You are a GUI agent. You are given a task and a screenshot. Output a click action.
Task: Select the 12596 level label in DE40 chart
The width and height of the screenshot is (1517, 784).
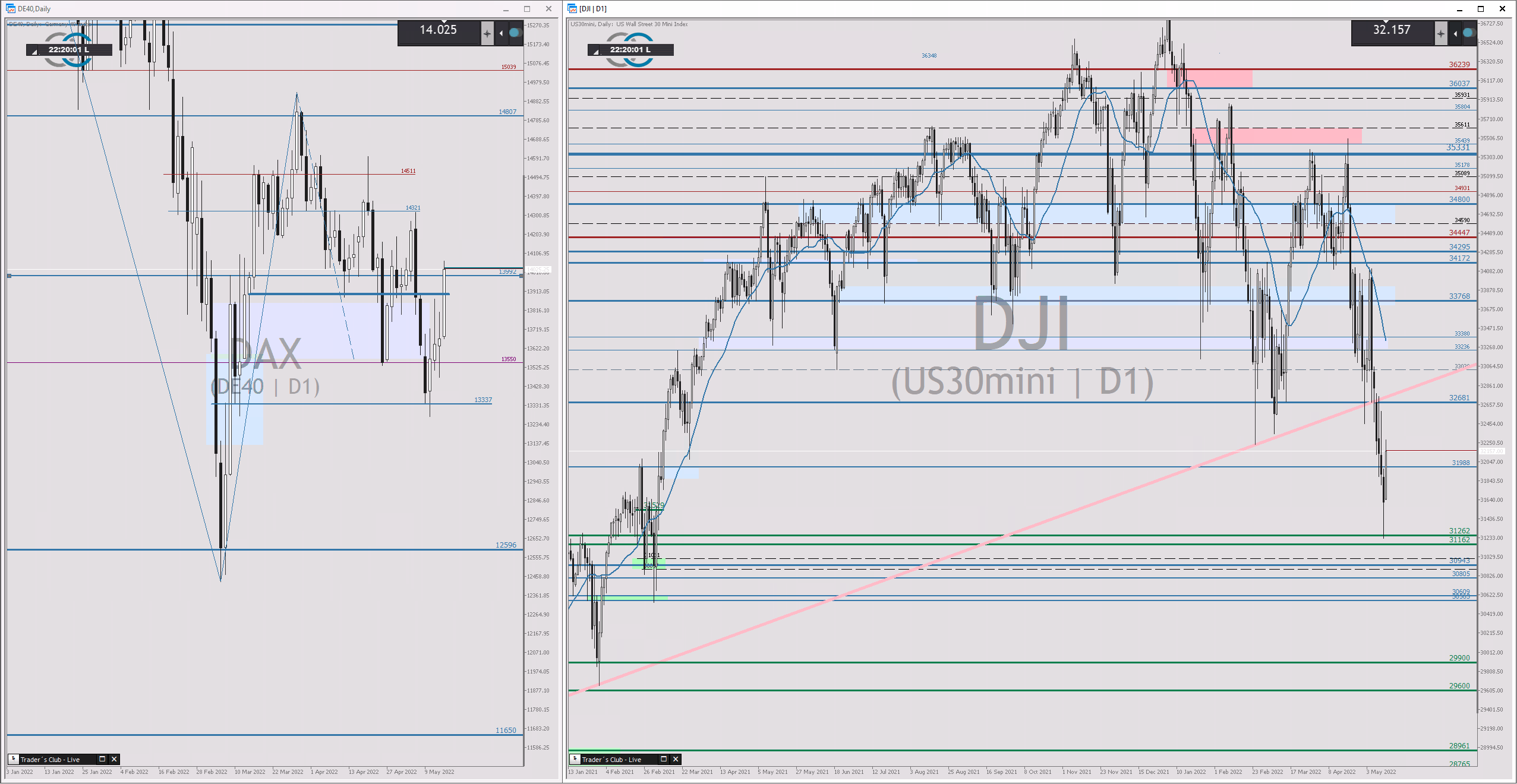(506, 545)
